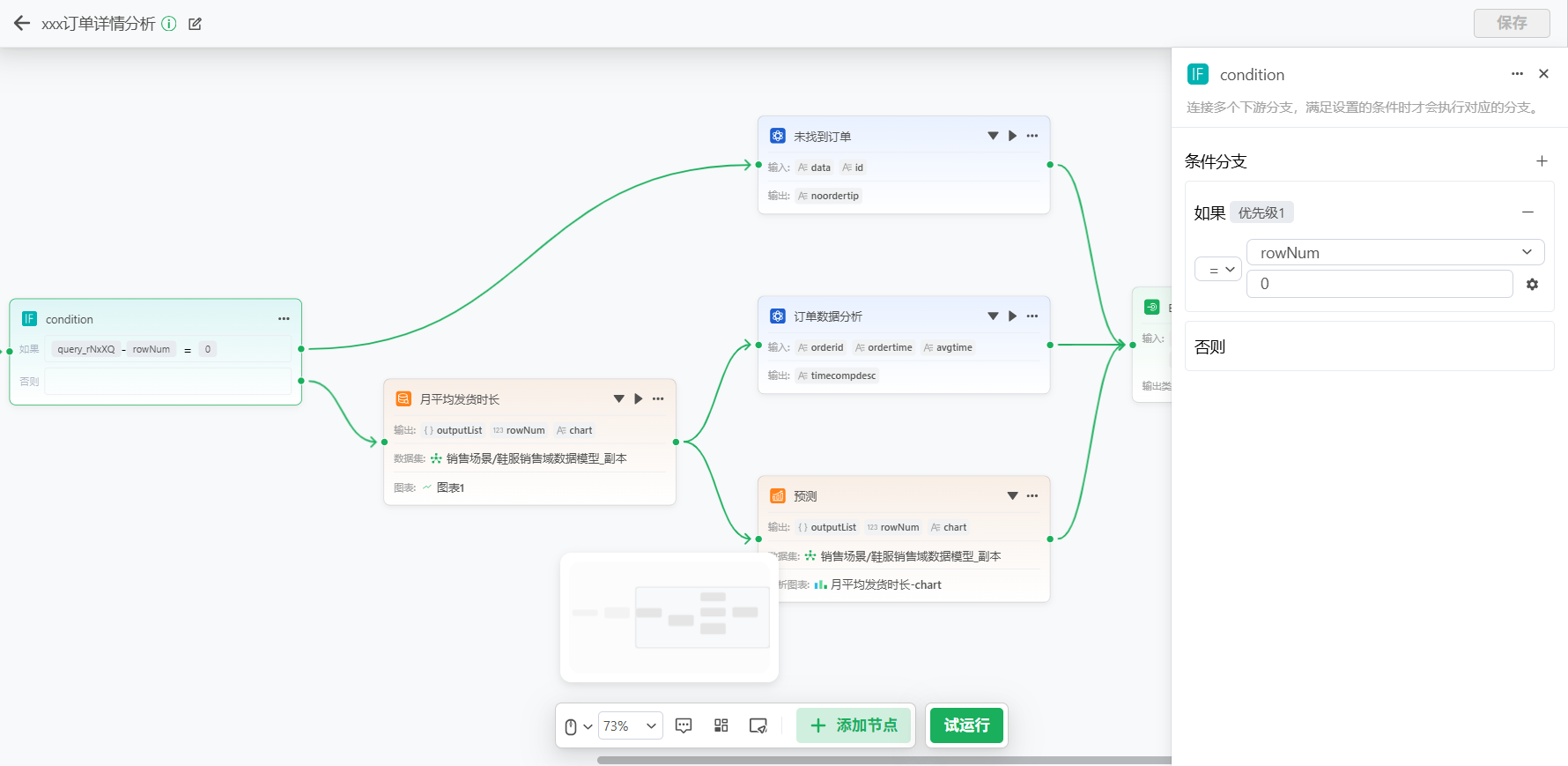Run the 订单数据分析 node with play icon
Image resolution: width=1568 pixels, height=766 pixels.
tap(1012, 316)
